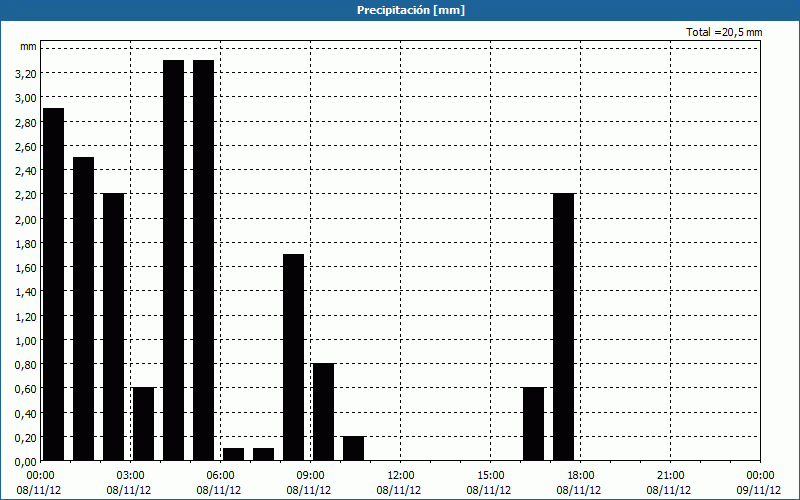This screenshot has height=500, width=800.
Task: Select the 2,00 y-axis value
Action: tap(26, 219)
